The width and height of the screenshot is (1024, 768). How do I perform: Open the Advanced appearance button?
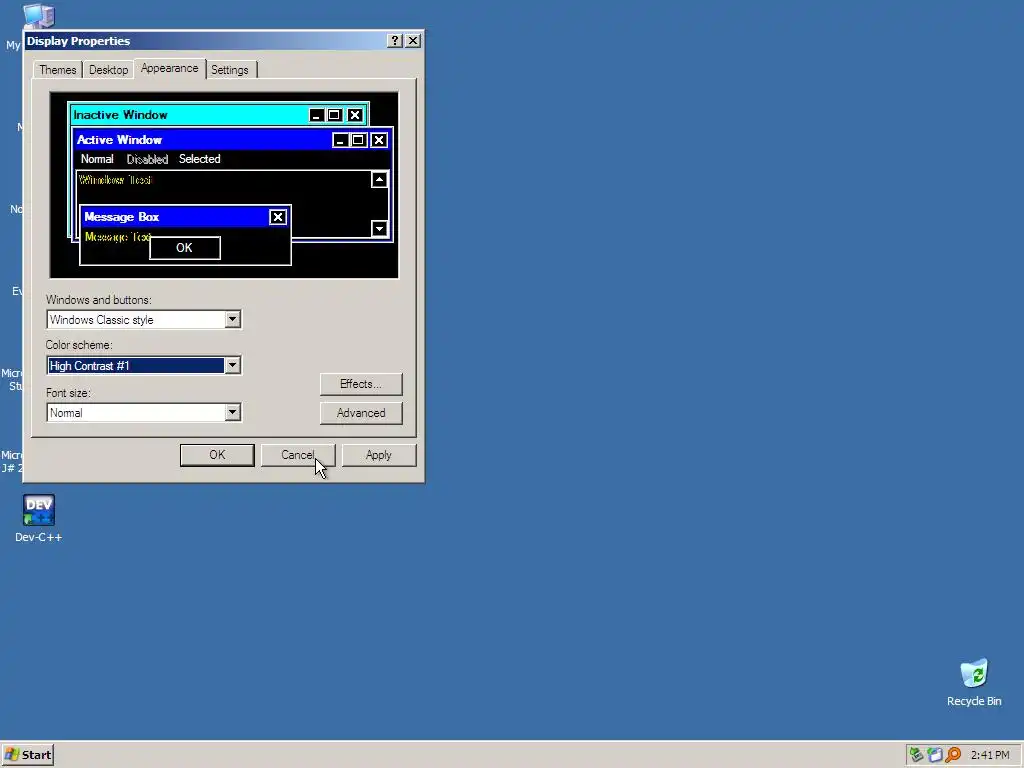coord(361,413)
